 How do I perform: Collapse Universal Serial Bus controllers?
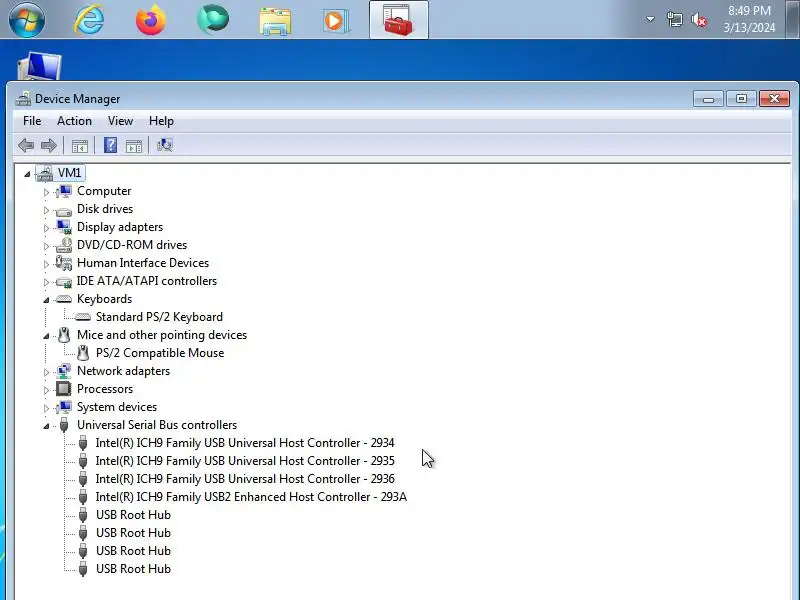46,426
